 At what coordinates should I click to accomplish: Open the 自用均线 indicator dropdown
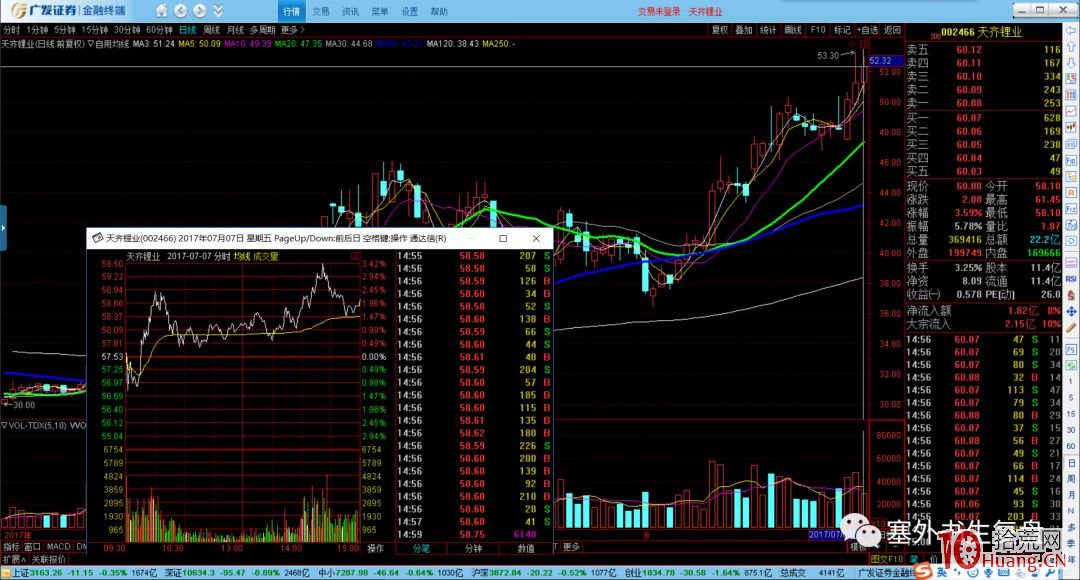tap(109, 43)
